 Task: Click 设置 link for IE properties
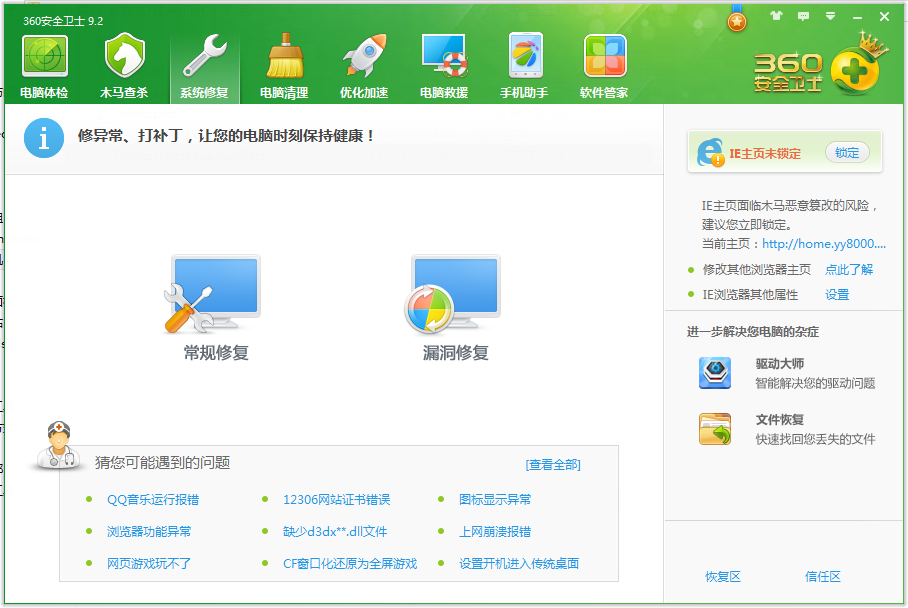[x=837, y=295]
